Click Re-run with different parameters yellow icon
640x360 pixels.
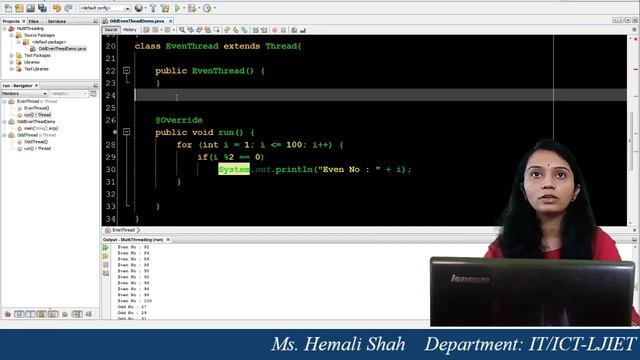point(106,256)
